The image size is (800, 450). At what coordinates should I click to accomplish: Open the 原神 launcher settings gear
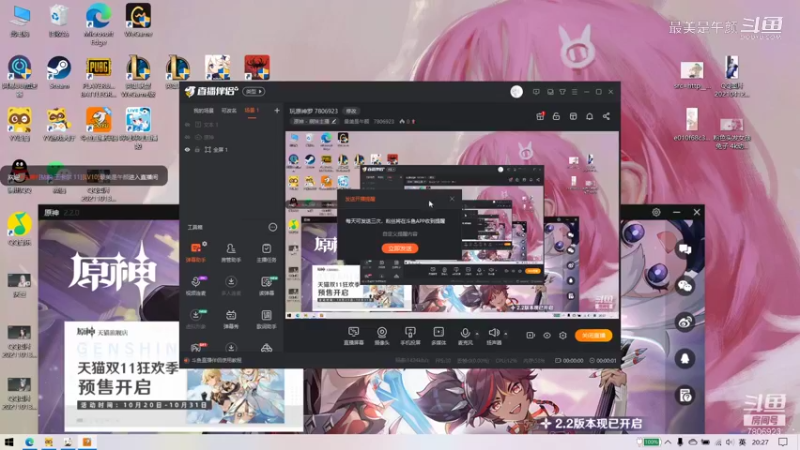click(x=656, y=212)
